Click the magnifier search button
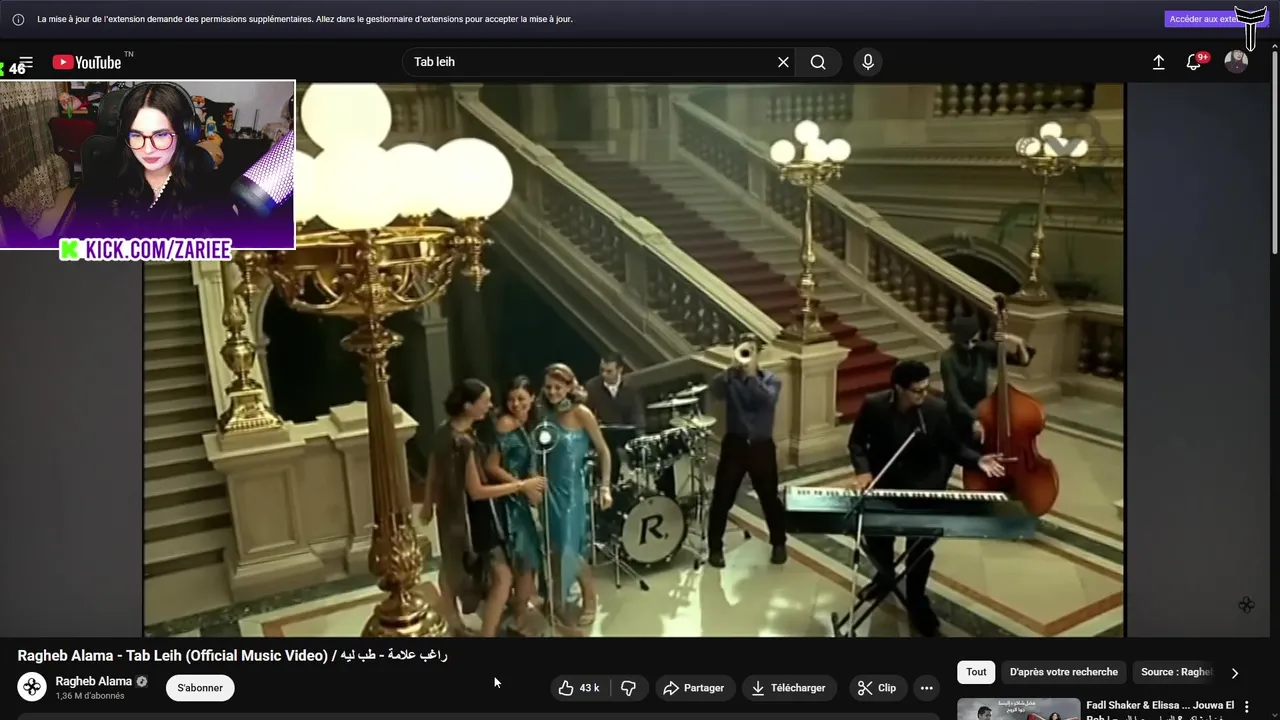Image resolution: width=1280 pixels, height=720 pixels. pyautogui.click(x=818, y=62)
